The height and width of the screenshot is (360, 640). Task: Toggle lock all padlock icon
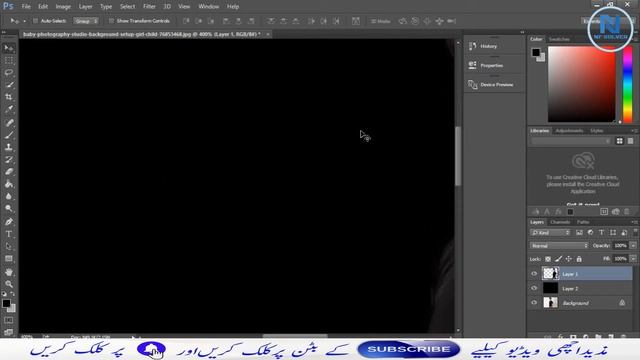579,259
